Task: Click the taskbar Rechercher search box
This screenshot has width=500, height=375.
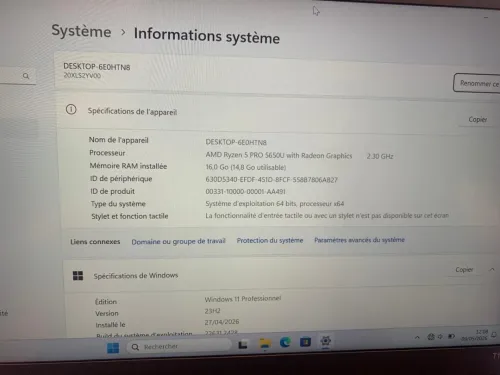Action: pyautogui.click(x=179, y=346)
